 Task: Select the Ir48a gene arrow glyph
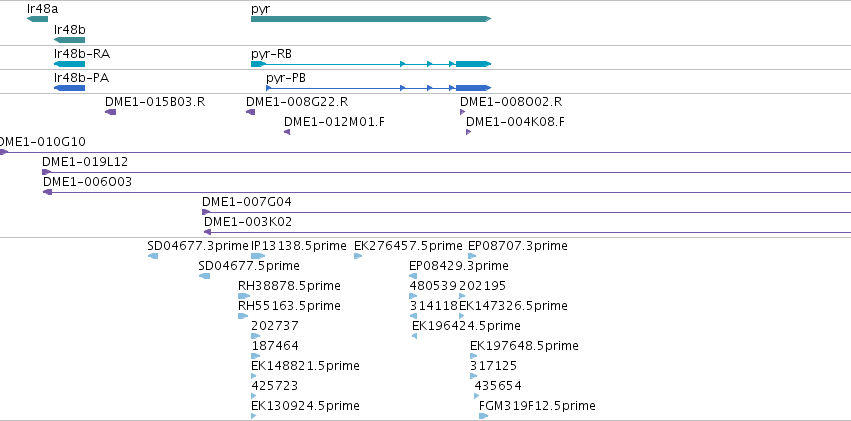[37, 20]
